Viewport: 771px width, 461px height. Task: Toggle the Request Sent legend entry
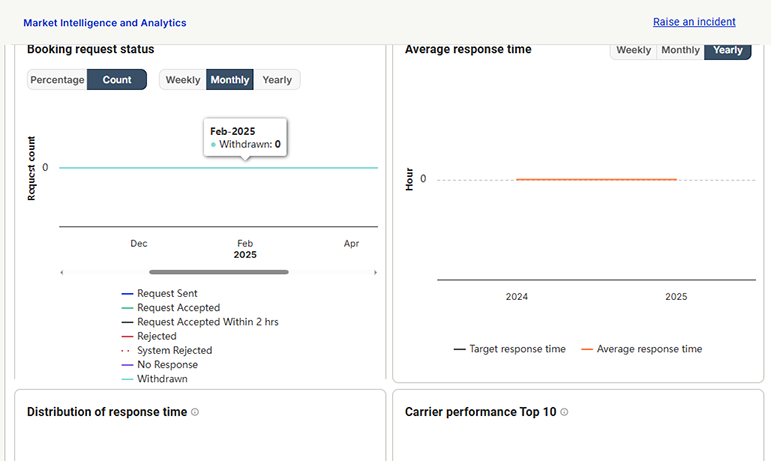tap(159, 293)
